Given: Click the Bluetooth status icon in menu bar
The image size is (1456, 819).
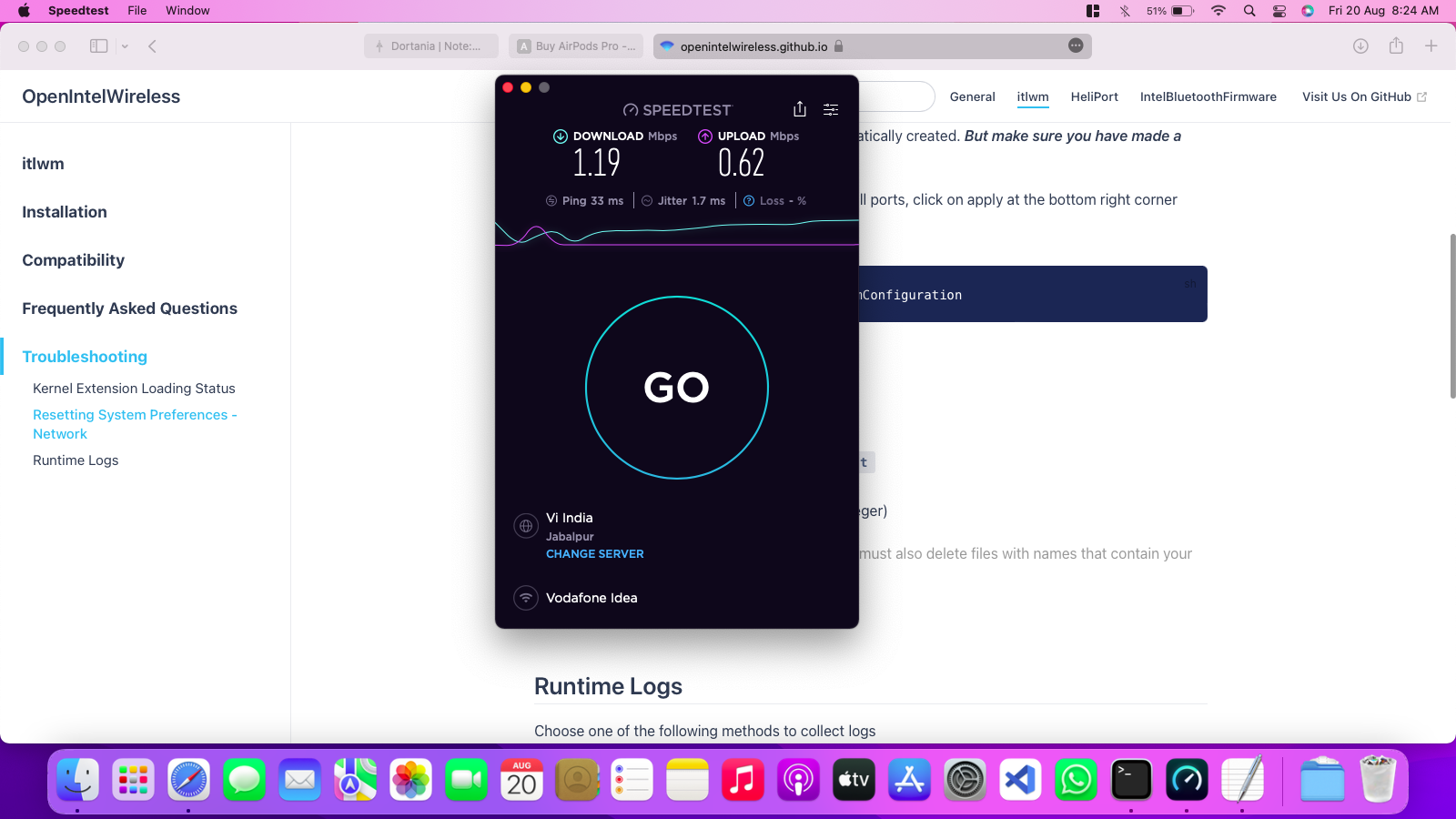Looking at the screenshot, I should coord(1125,11).
